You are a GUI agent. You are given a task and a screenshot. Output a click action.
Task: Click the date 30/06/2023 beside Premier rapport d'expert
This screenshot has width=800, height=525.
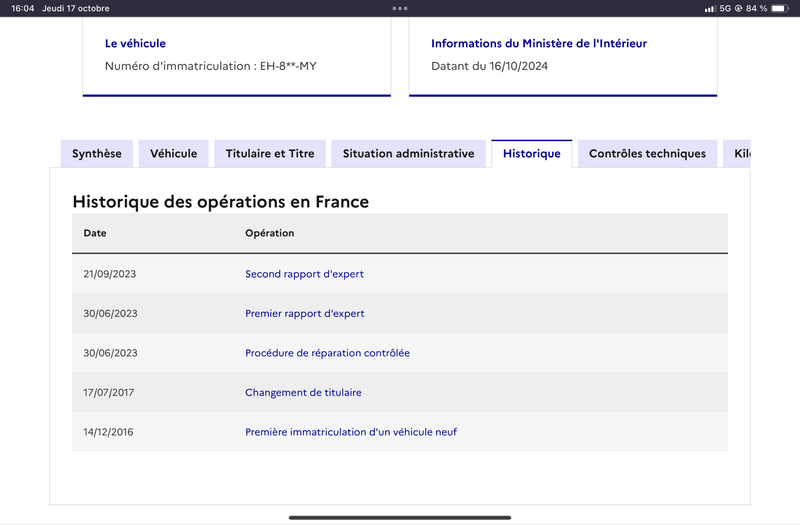[110, 313]
